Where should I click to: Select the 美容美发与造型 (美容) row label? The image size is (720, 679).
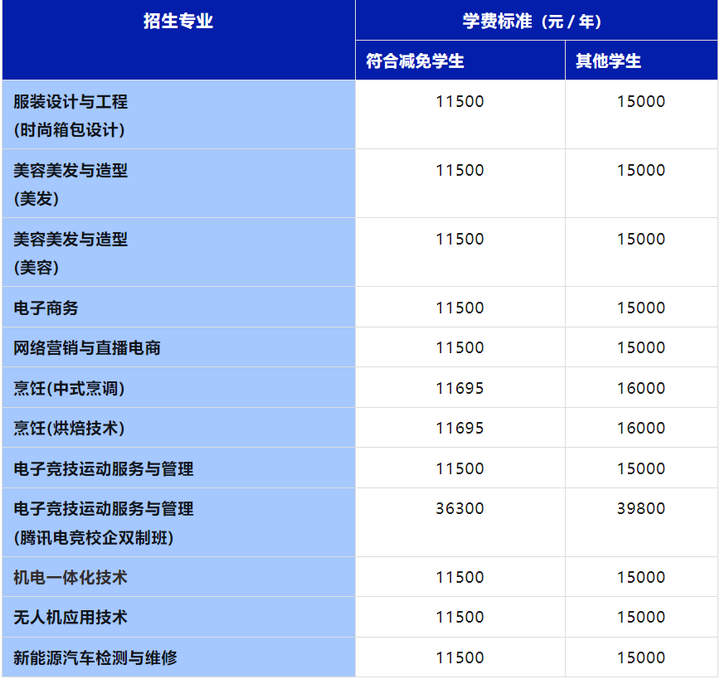71,253
